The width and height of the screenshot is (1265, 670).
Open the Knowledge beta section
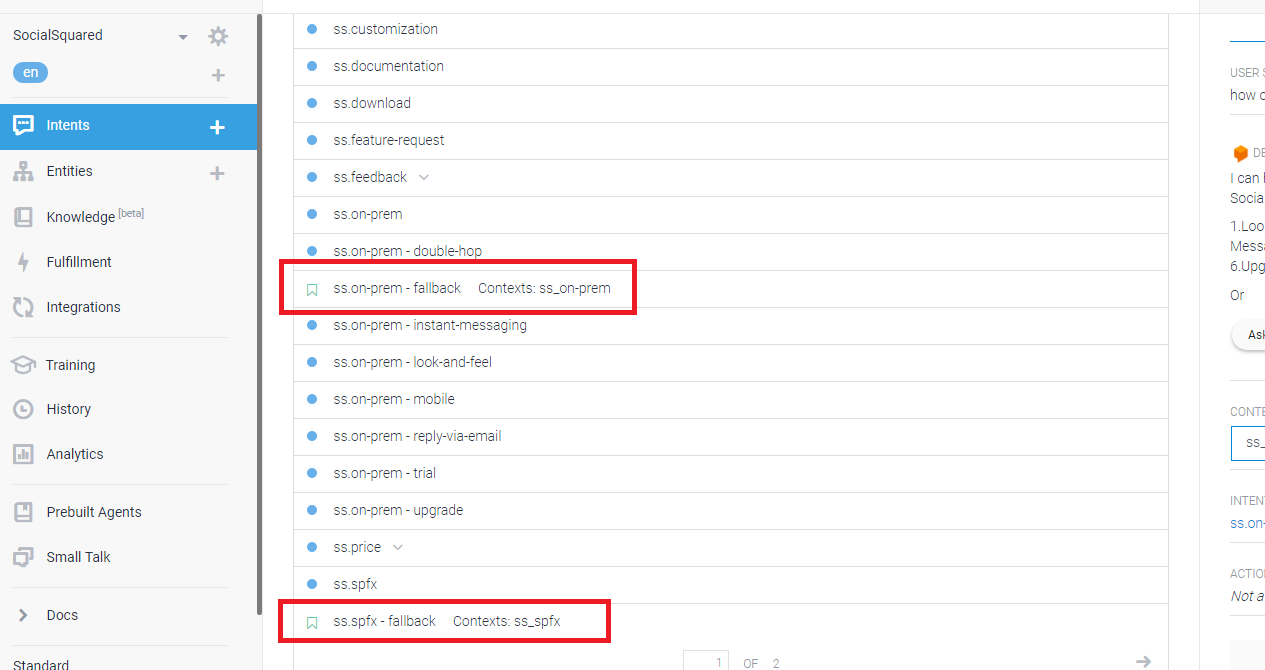[81, 217]
